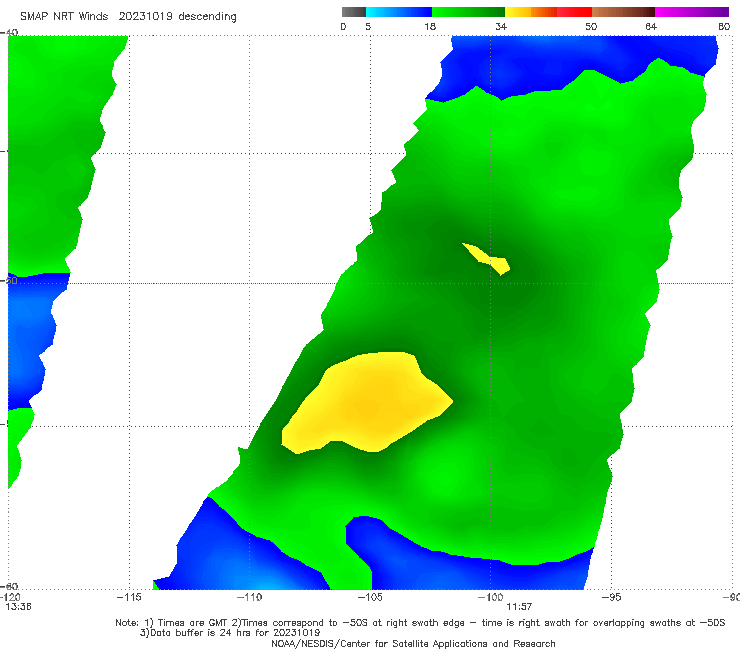Click the green segment of the color bar
Screen dimensions: 740x650
[x=468, y=12]
